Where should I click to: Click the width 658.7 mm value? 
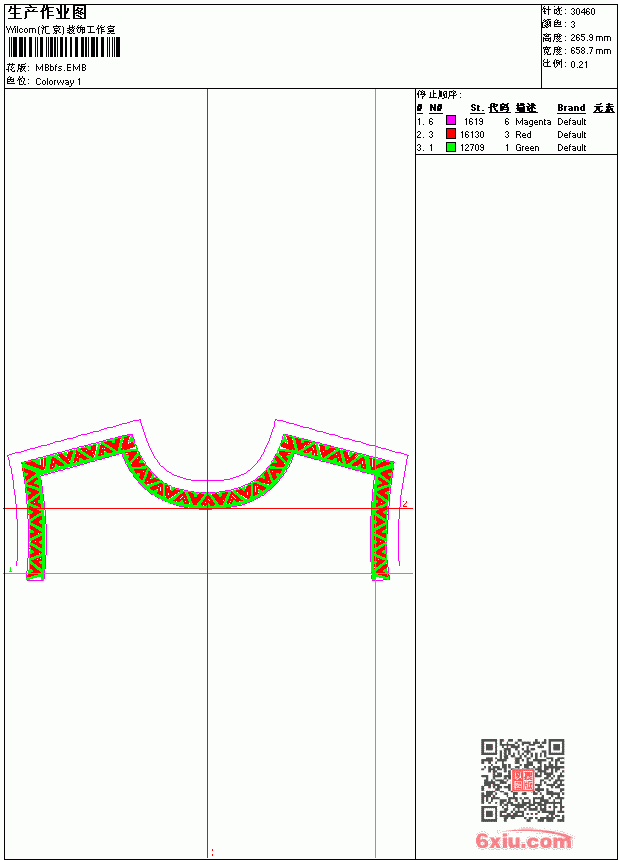(x=590, y=51)
